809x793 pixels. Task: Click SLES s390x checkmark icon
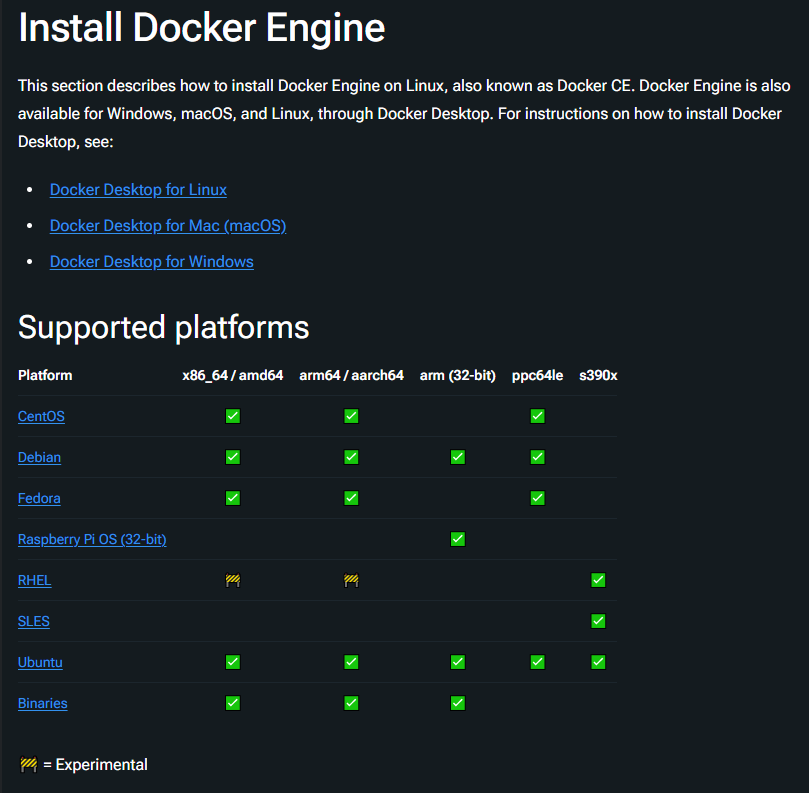pos(598,621)
